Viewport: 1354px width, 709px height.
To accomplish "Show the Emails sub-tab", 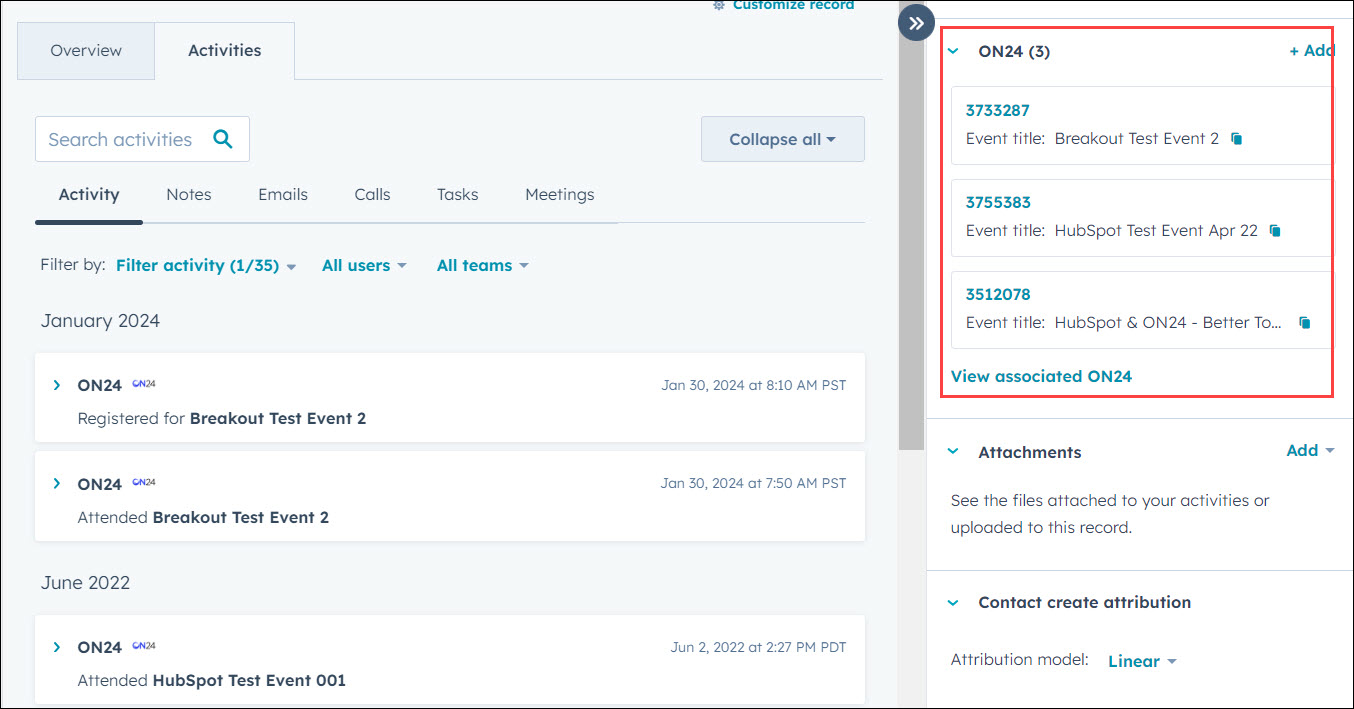I will [x=283, y=195].
